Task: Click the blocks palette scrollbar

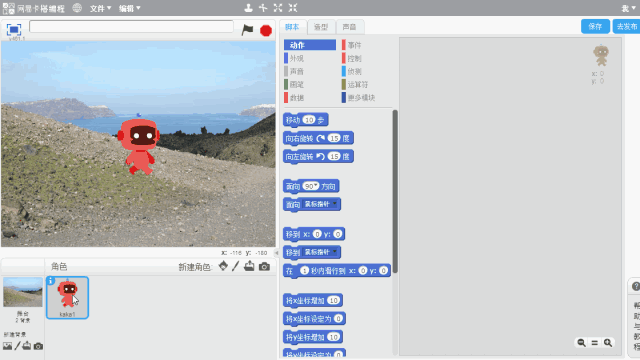Action: pyautogui.click(x=395, y=191)
